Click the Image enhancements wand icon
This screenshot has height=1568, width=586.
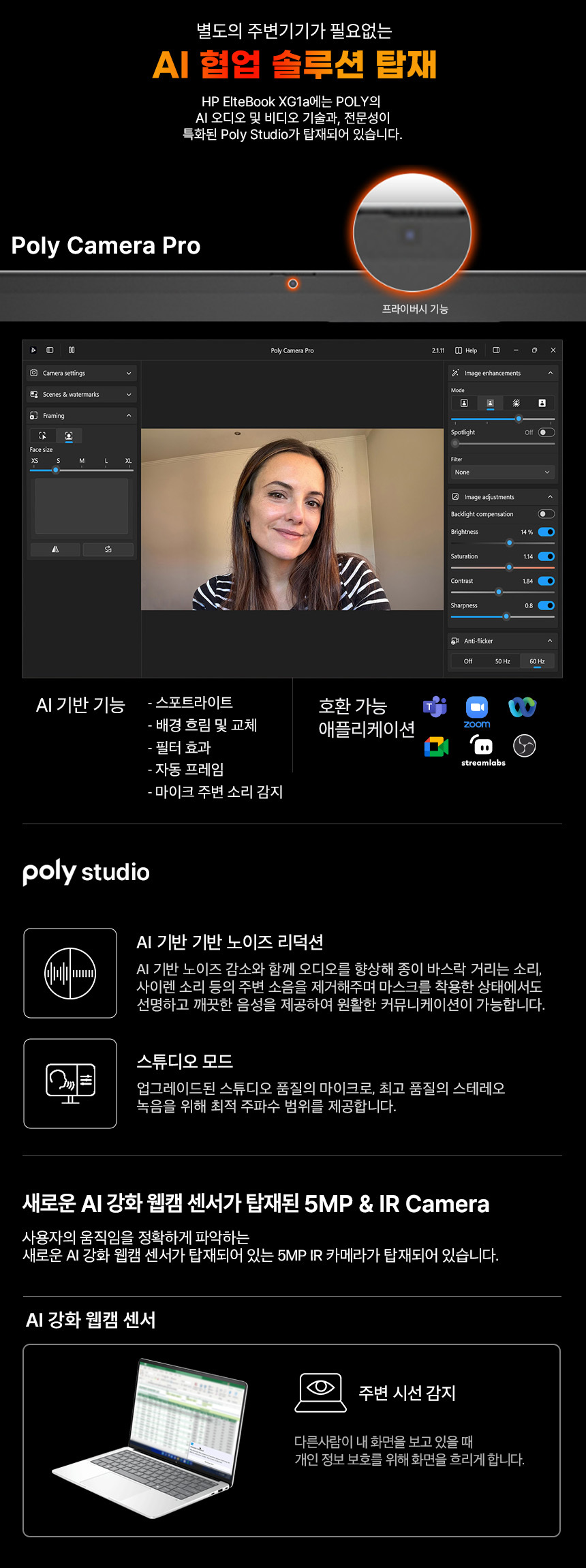455,373
